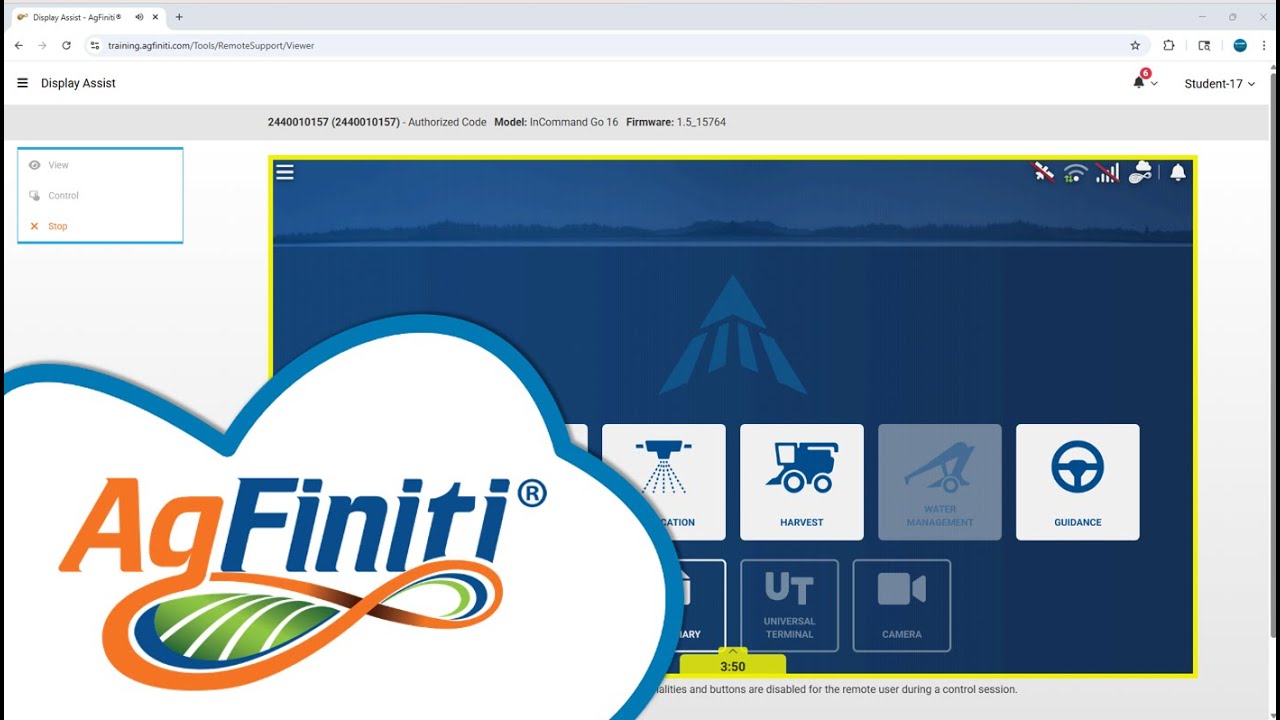
Task: Open the Student-17 account dropdown
Action: 1219,84
